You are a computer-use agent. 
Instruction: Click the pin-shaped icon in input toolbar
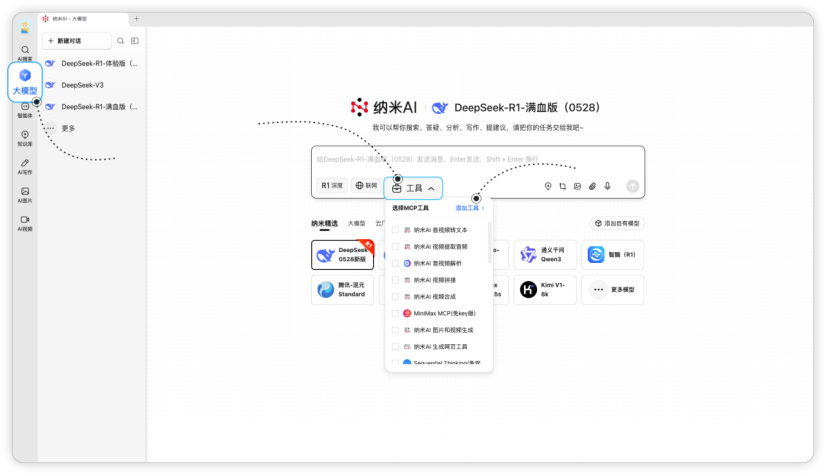(x=548, y=186)
